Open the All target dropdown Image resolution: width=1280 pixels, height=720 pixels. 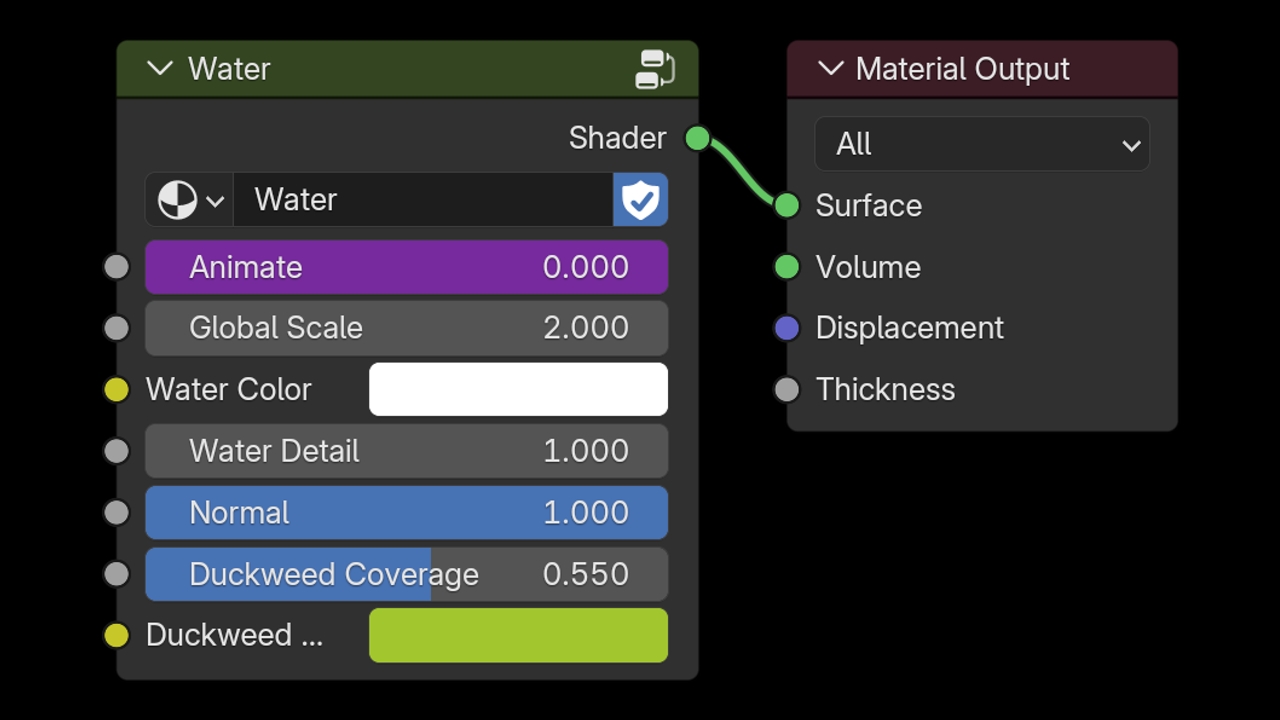tap(982, 144)
